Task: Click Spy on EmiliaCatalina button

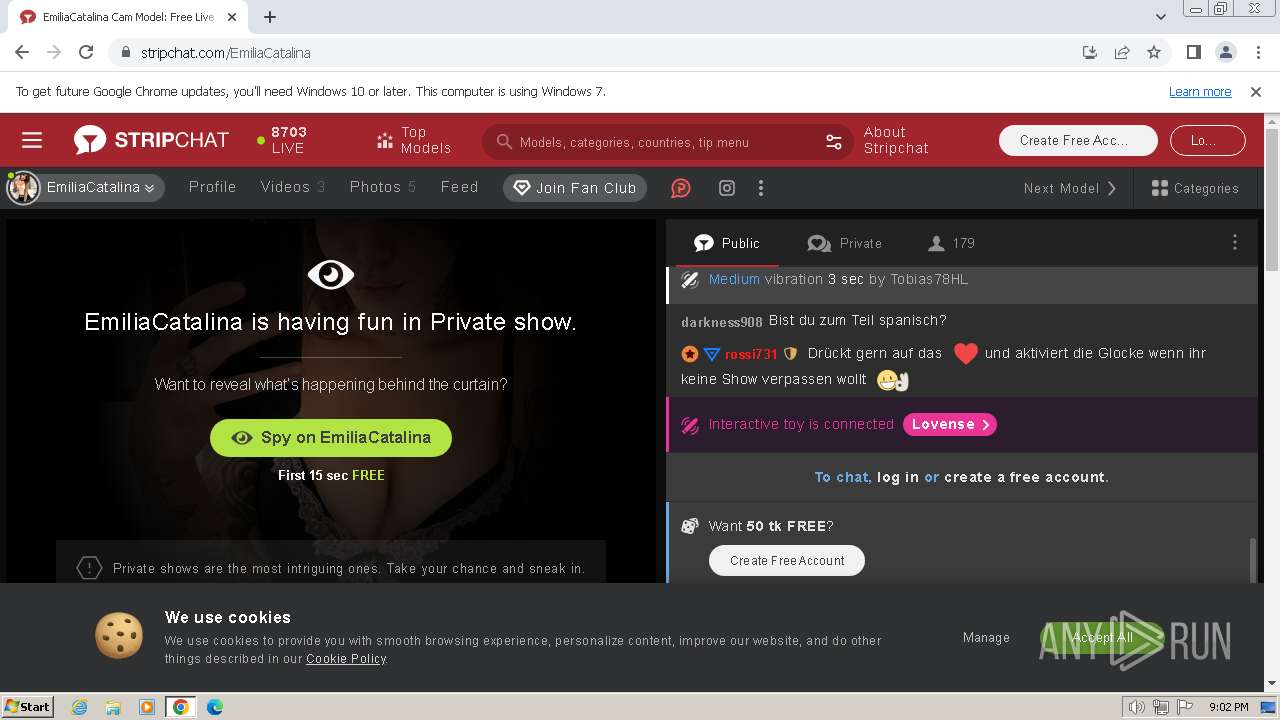Action: (x=331, y=437)
